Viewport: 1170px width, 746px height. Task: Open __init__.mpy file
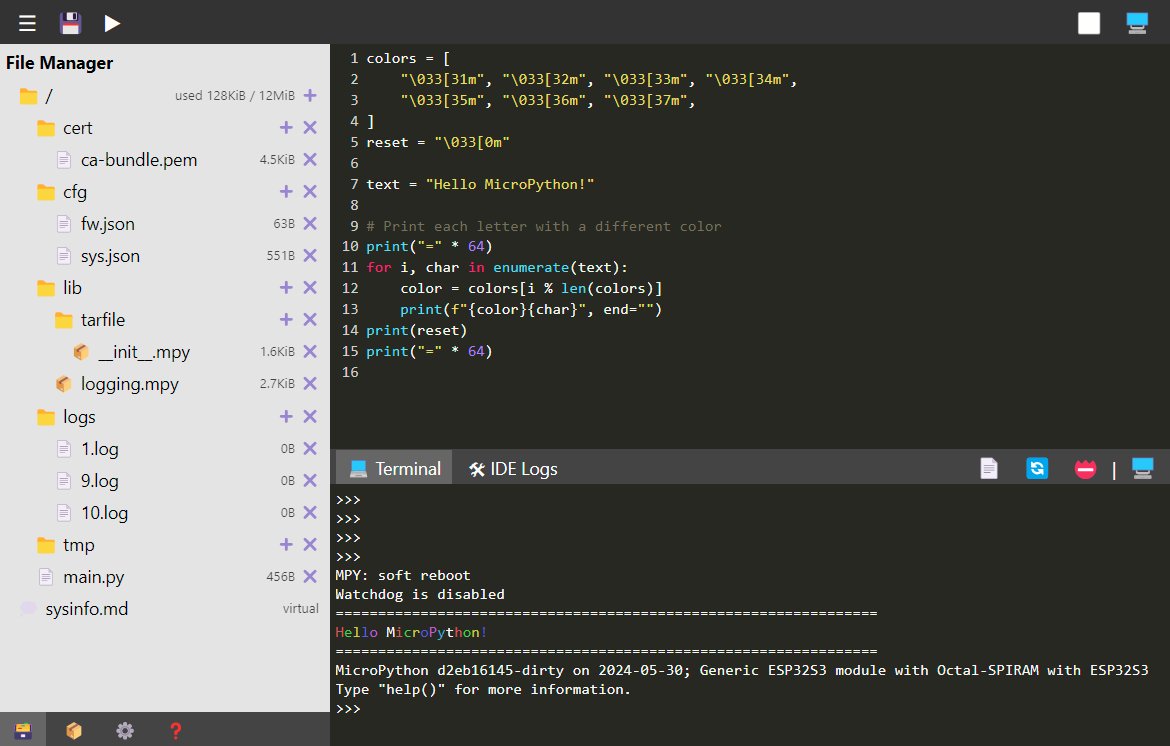click(145, 352)
